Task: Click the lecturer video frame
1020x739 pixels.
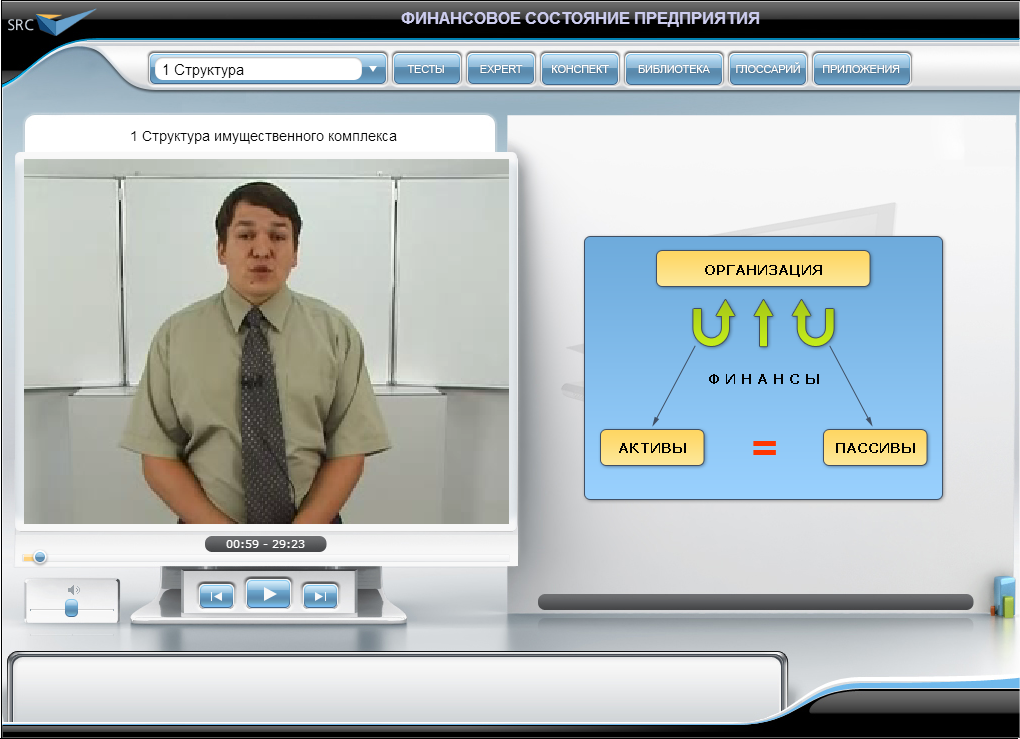Action: point(267,341)
